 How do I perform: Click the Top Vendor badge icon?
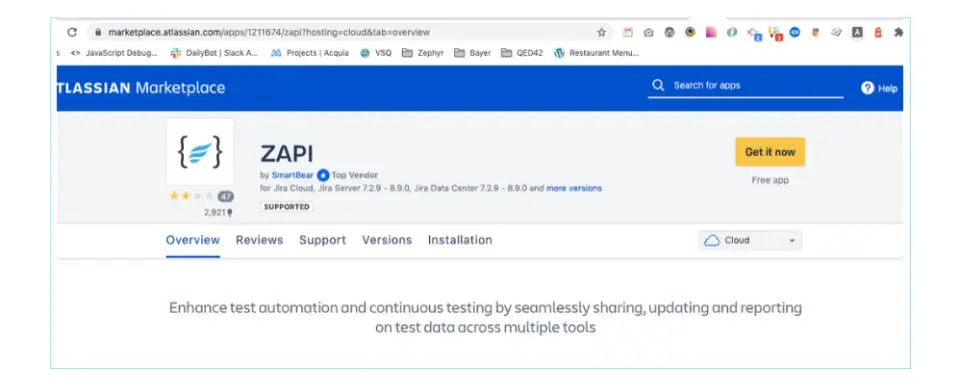click(x=323, y=175)
